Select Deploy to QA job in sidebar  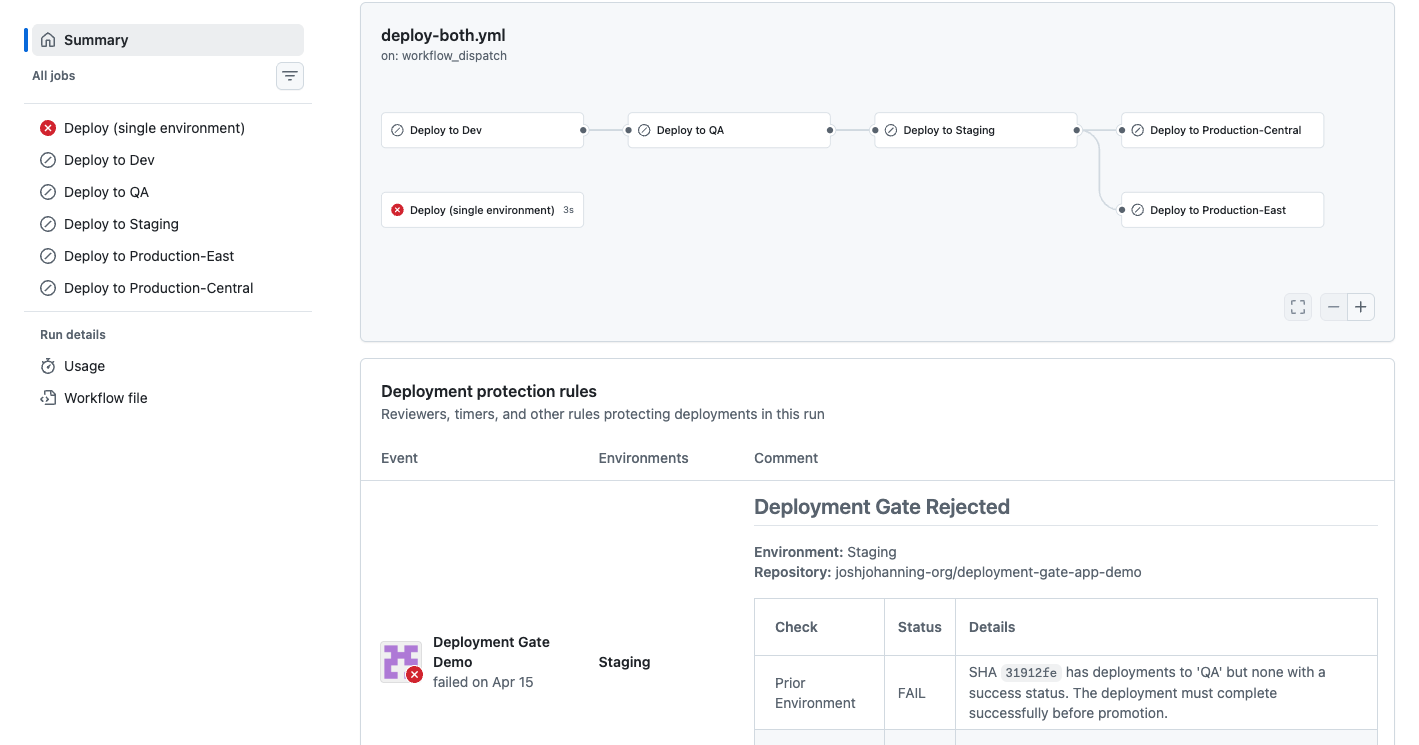tap(168, 192)
